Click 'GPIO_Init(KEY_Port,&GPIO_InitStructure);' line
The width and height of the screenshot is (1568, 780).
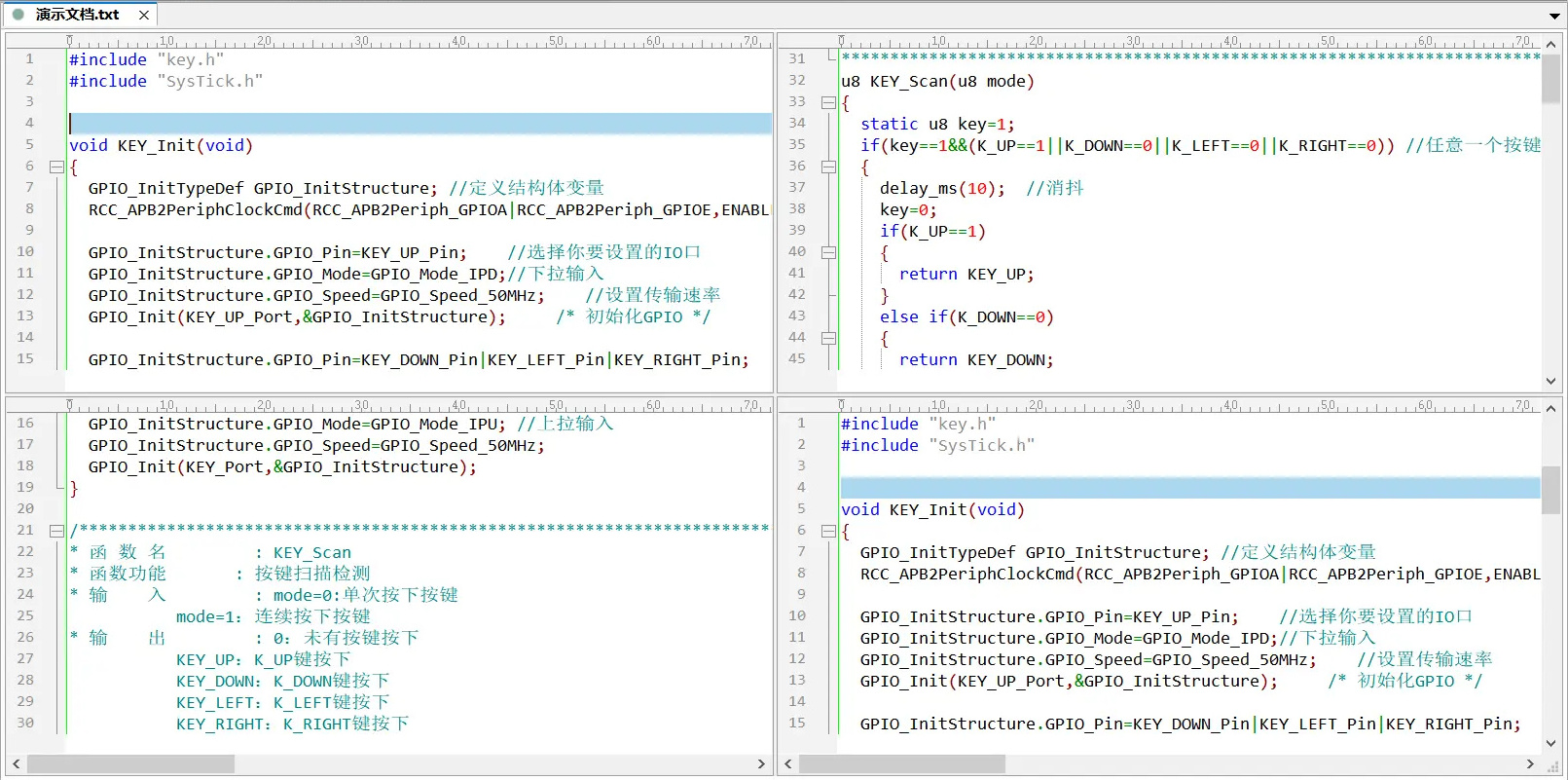click(x=282, y=466)
